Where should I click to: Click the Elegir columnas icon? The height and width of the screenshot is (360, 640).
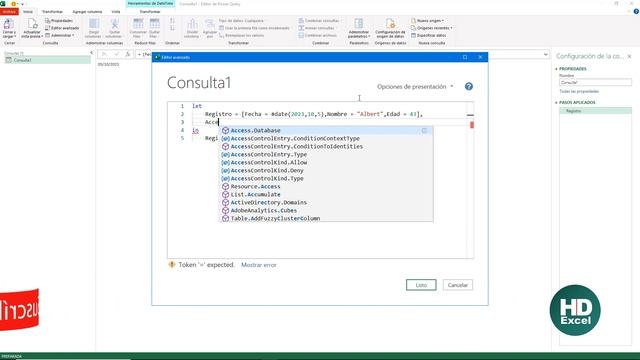tap(94, 24)
